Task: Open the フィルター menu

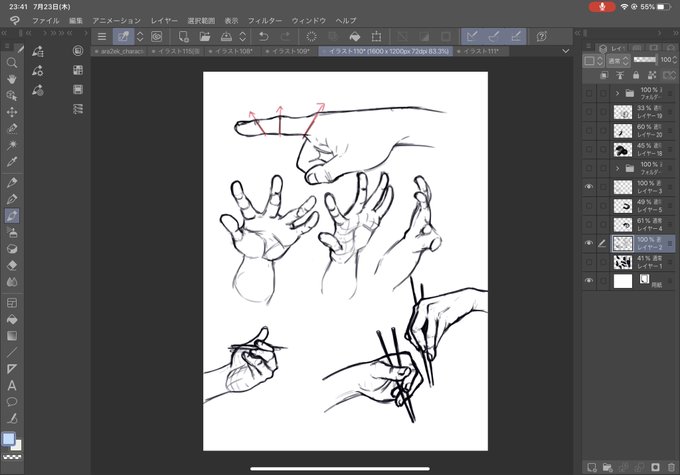Action: (265, 20)
